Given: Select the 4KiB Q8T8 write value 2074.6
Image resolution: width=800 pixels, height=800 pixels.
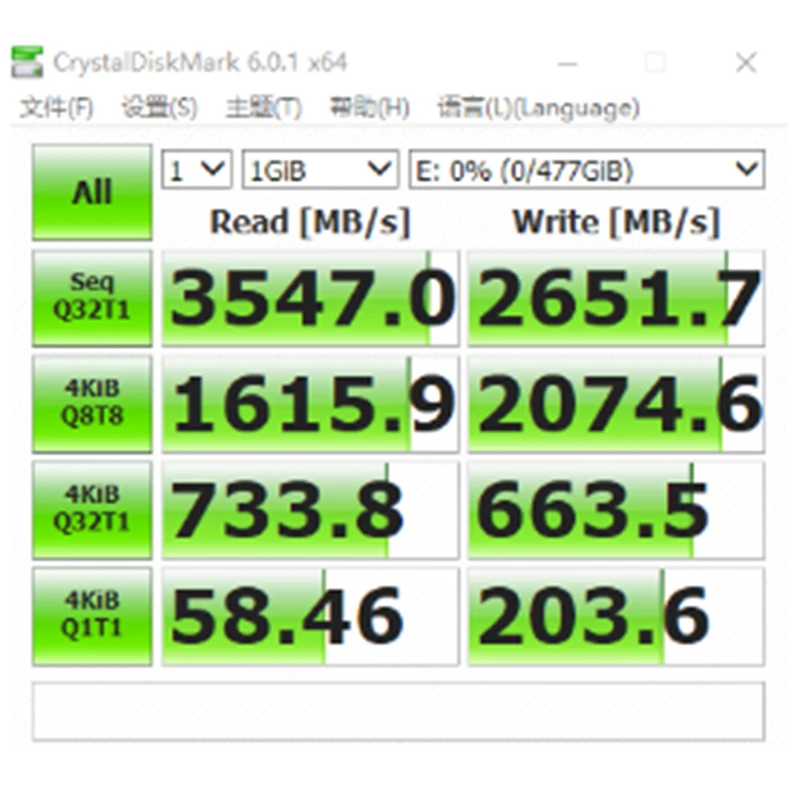Looking at the screenshot, I should pyautogui.click(x=616, y=404).
